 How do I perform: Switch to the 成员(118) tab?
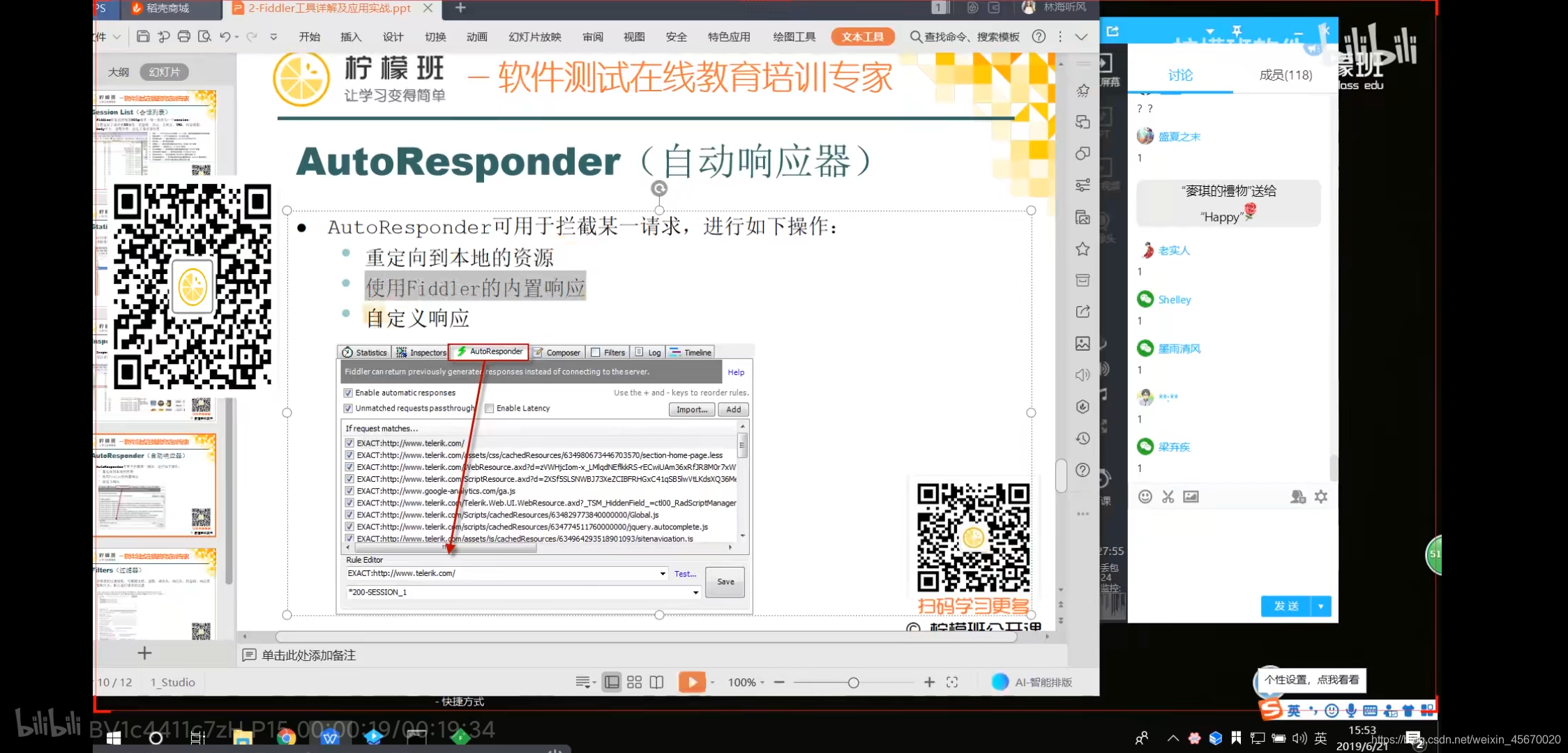pyautogui.click(x=1286, y=75)
